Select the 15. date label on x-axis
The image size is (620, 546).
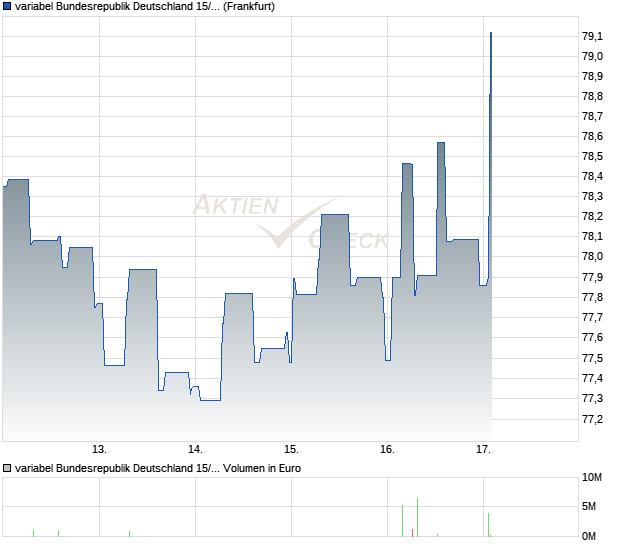(x=291, y=449)
